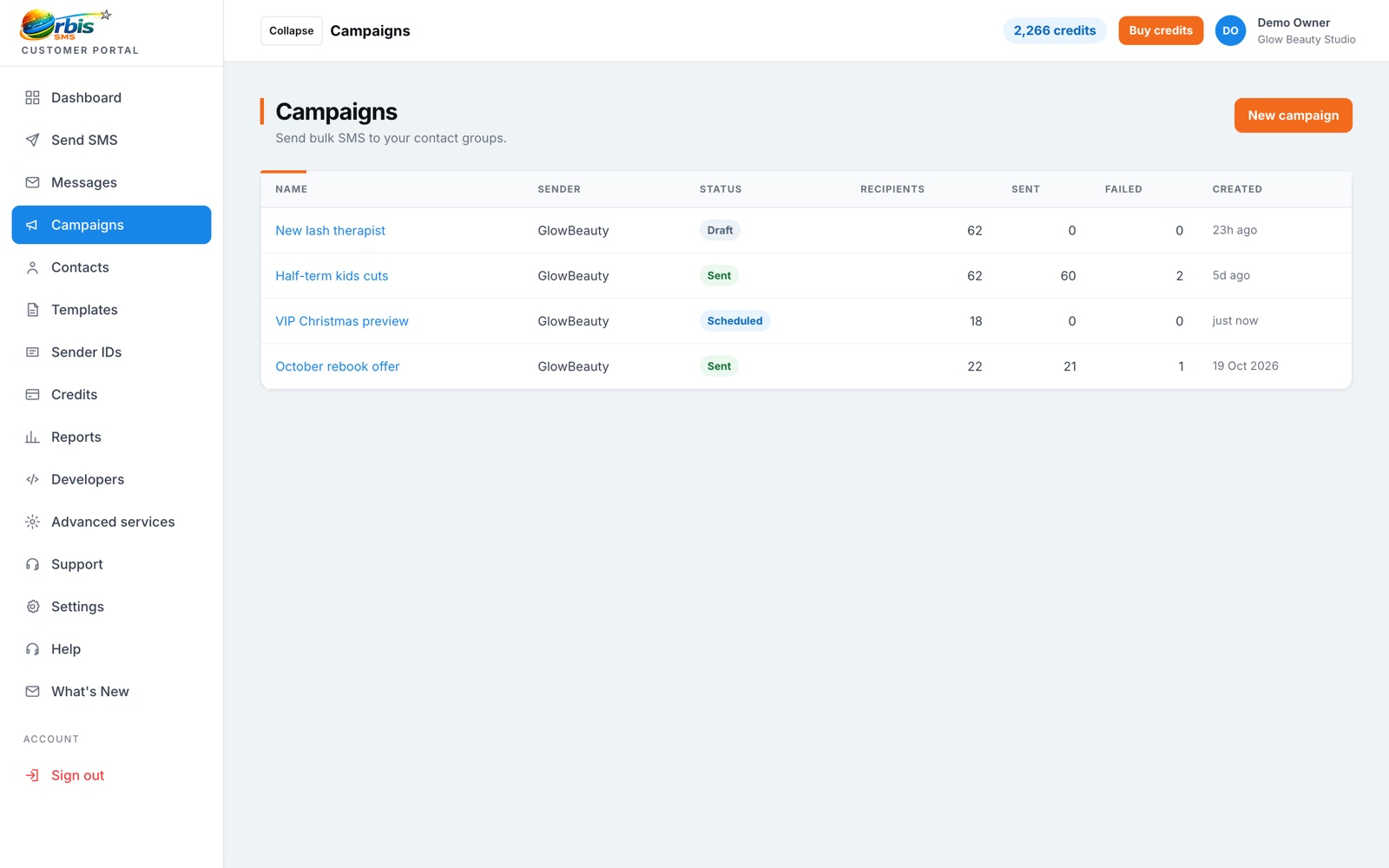Screen dimensions: 1389x868
Task: Click the Sign out arrow icon
Action: pos(32,776)
